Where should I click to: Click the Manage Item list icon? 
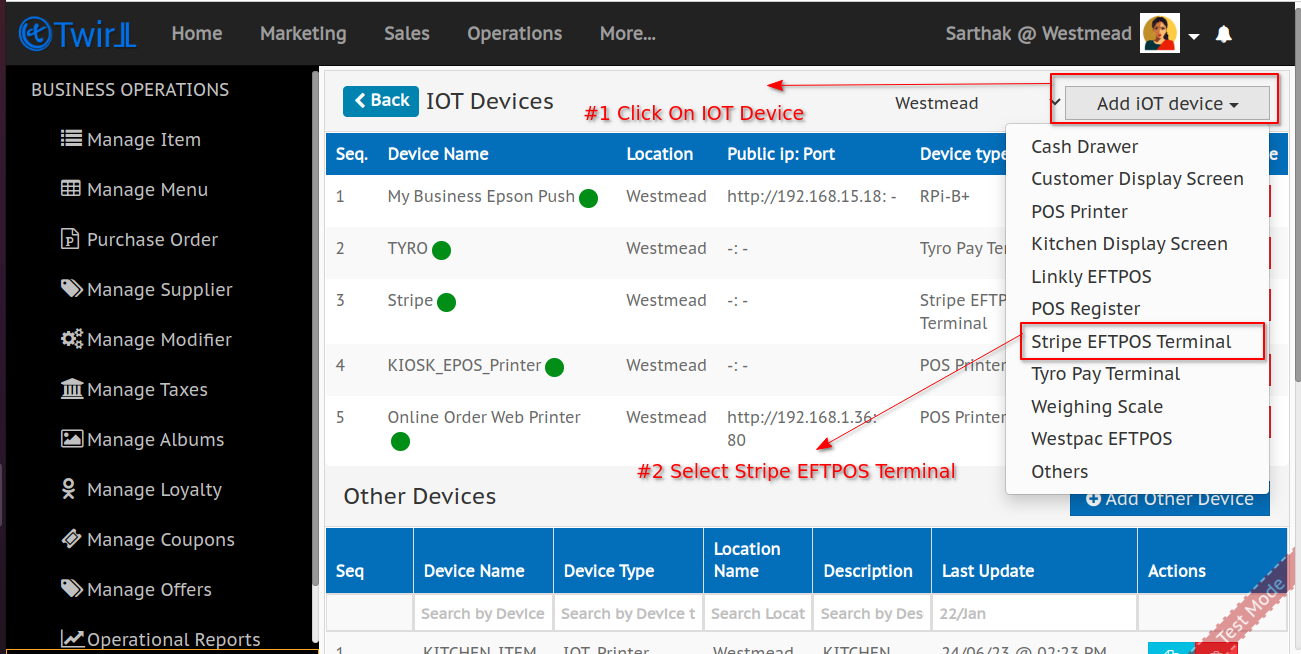(x=71, y=139)
